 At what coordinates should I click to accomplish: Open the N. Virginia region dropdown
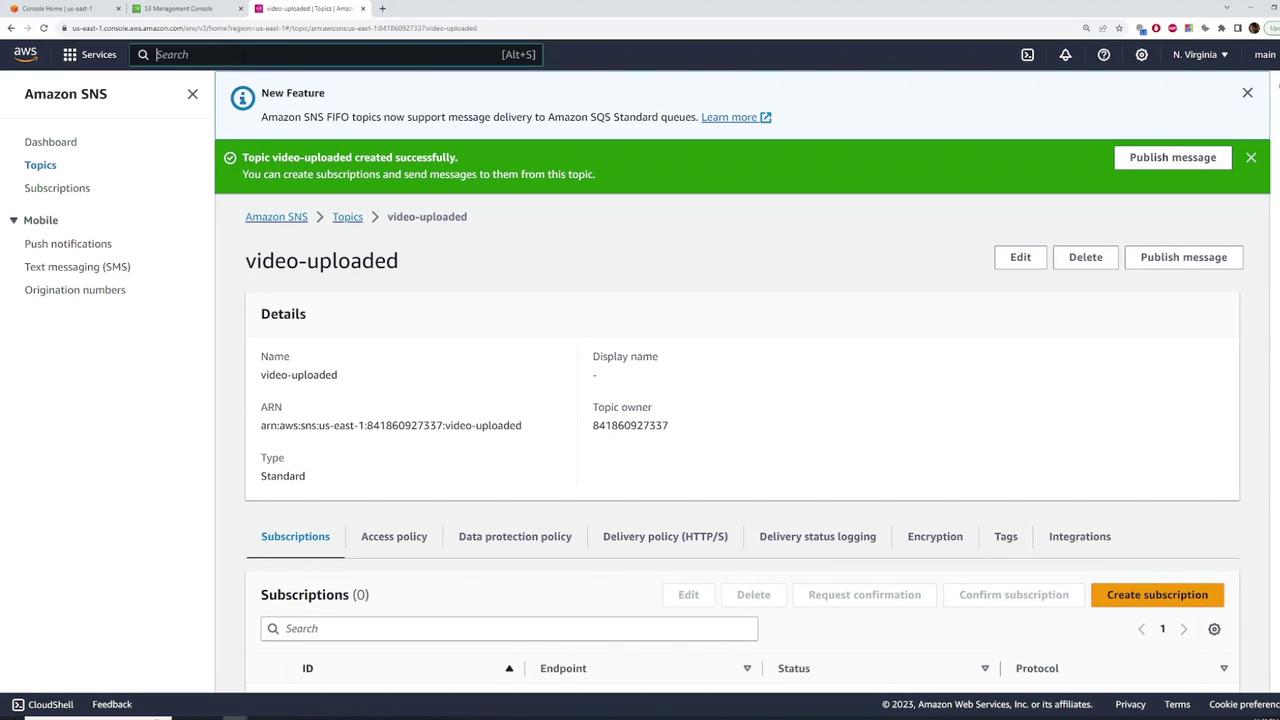1200,55
